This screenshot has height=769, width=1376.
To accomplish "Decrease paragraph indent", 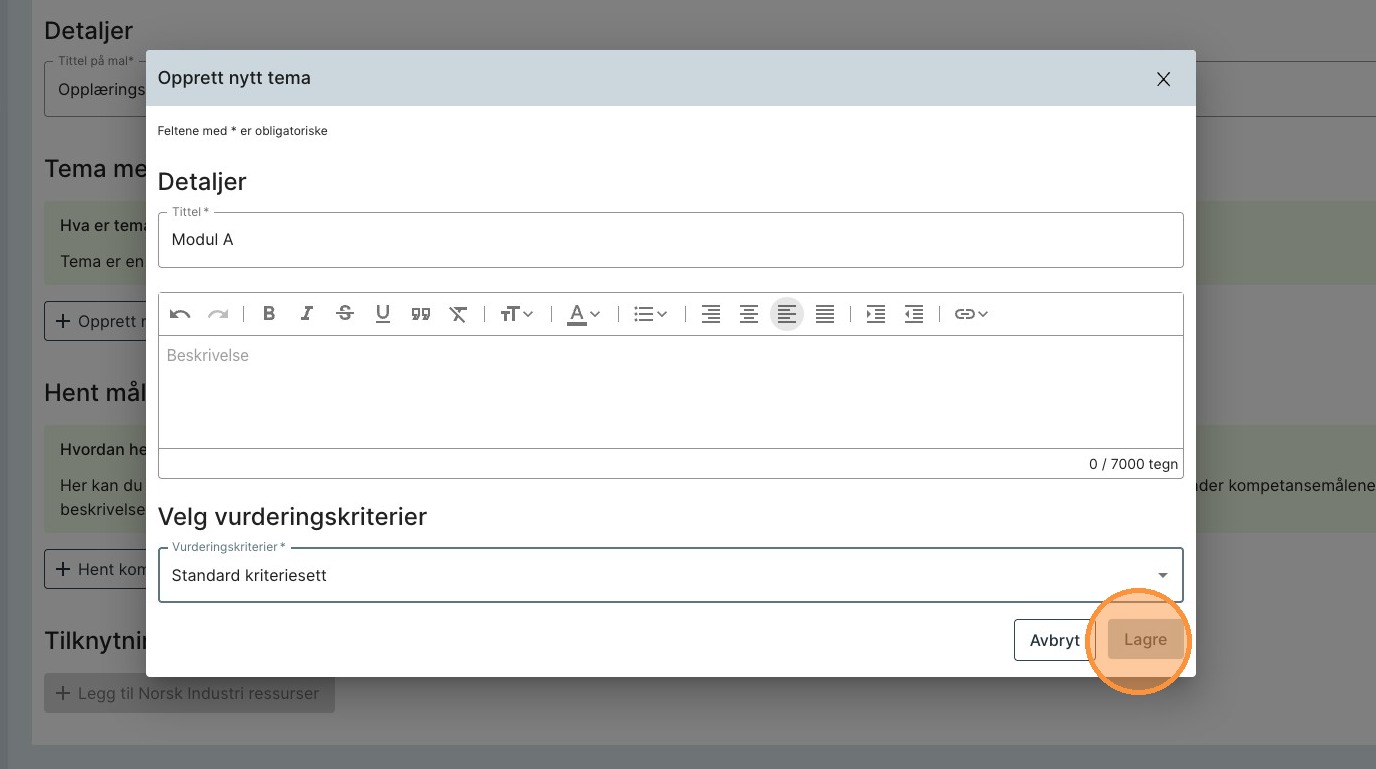I will [x=914, y=314].
